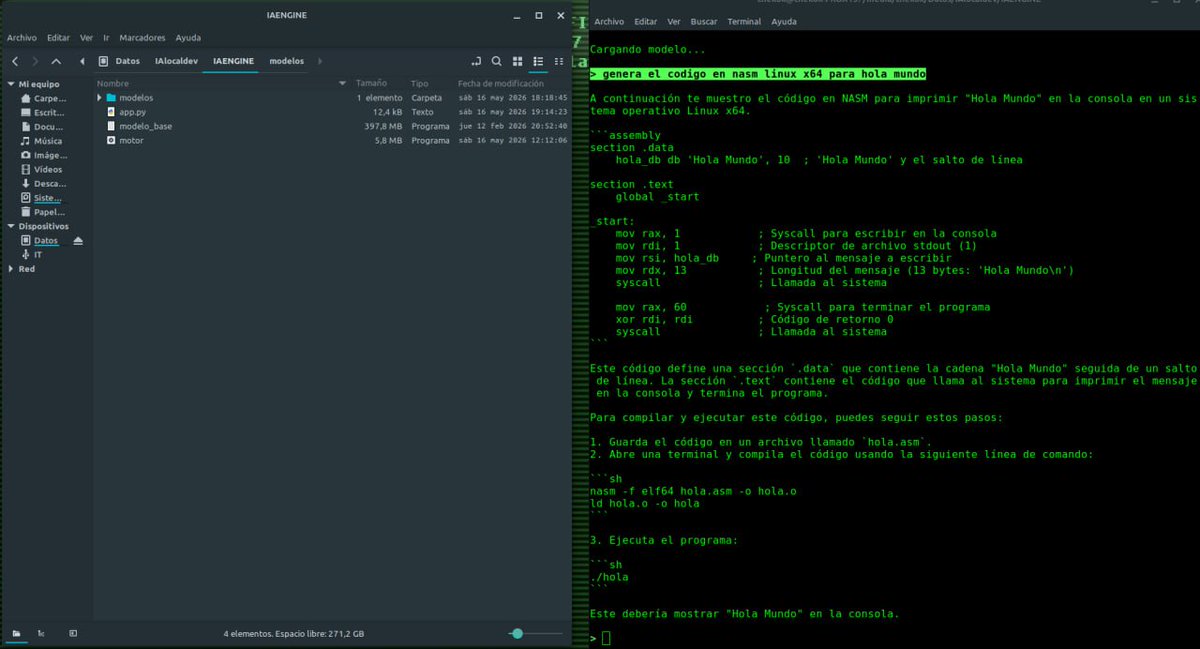Open Vídeos in the sidebar
Screen dimensions: 1200x649
click(x=41, y=169)
